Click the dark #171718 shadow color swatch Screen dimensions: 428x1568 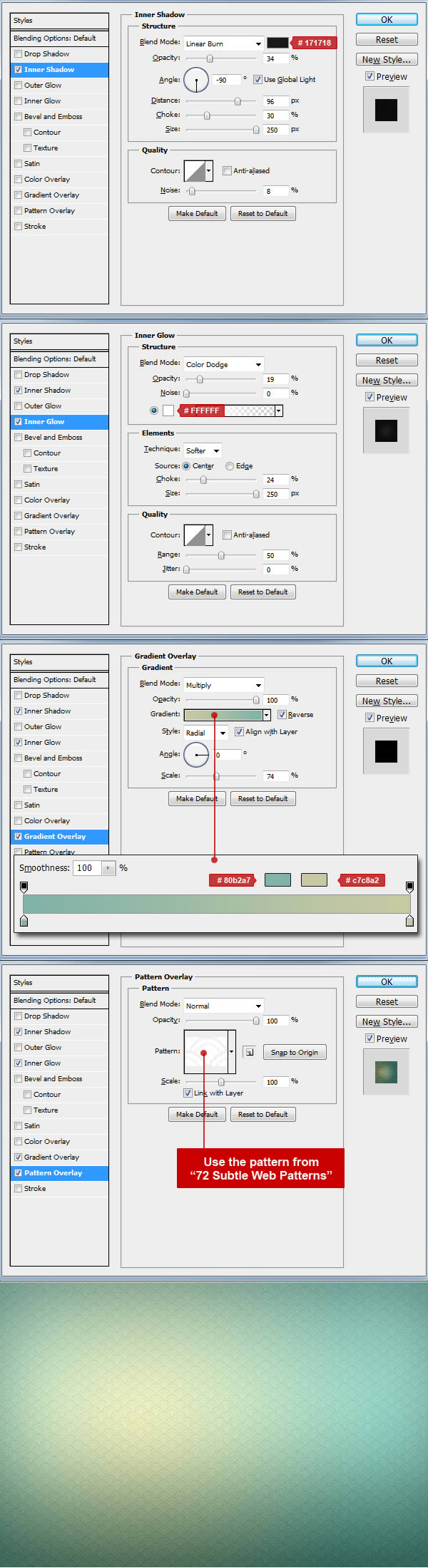point(277,43)
